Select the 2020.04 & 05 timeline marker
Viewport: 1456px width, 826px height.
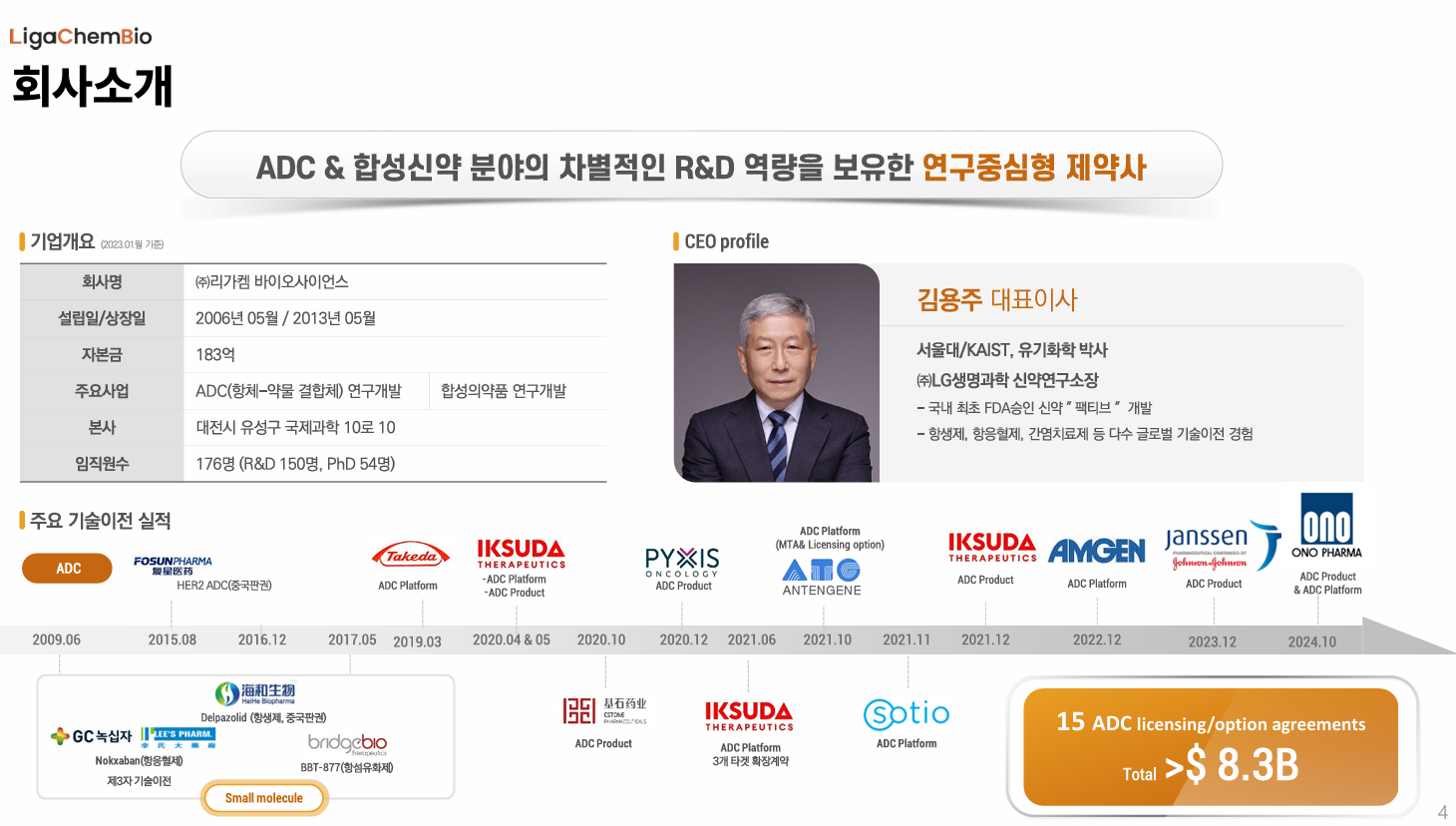[x=512, y=639]
